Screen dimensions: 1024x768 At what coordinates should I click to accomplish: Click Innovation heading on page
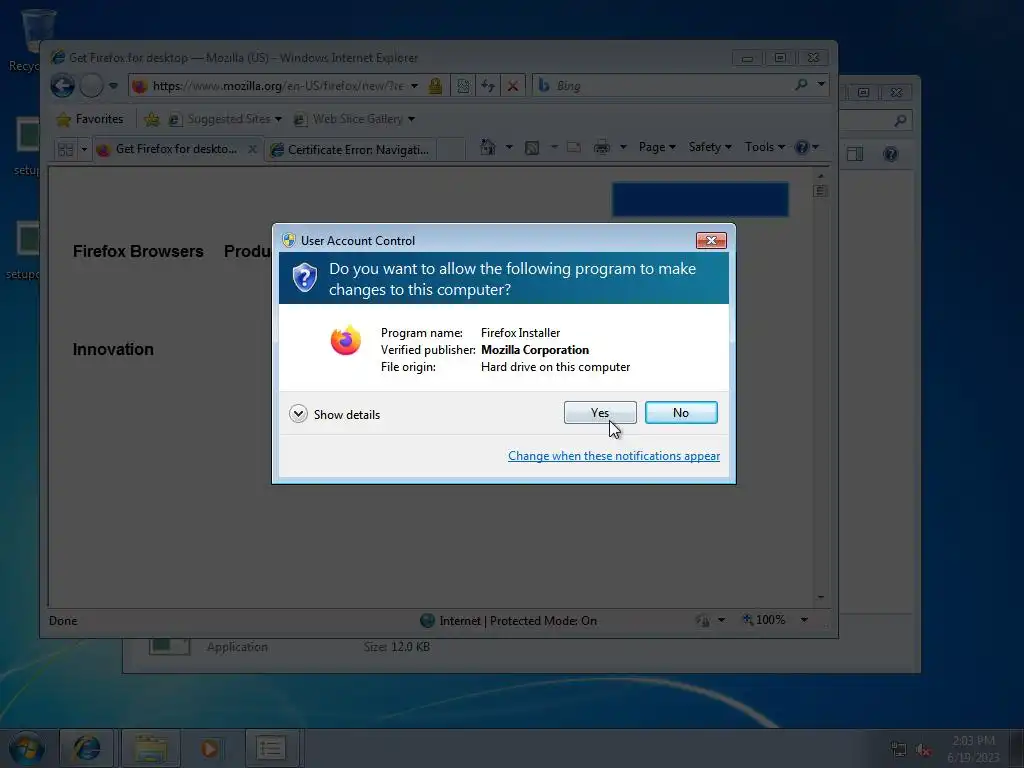tap(113, 349)
